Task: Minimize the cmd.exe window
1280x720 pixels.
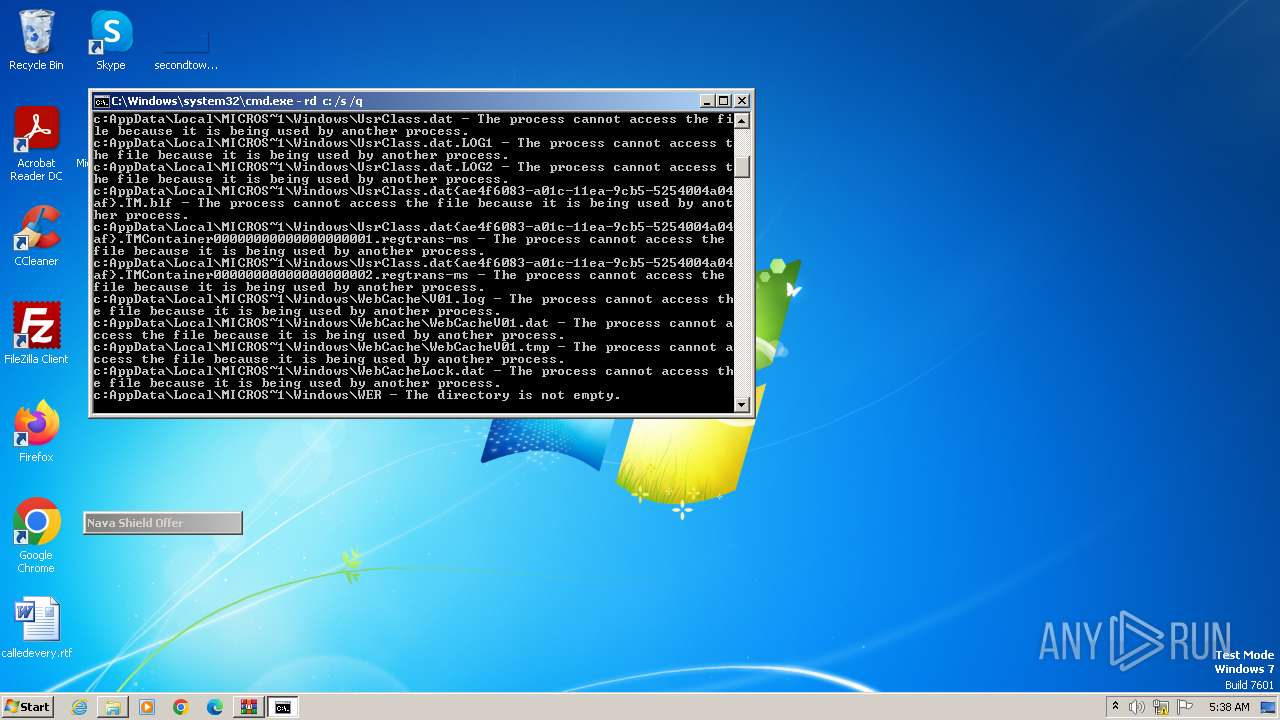Action: pos(707,101)
